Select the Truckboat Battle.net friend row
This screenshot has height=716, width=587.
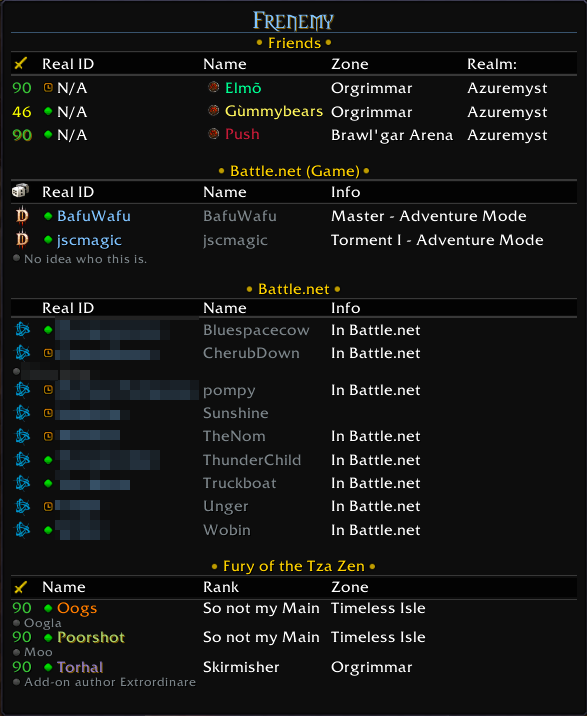294,483
